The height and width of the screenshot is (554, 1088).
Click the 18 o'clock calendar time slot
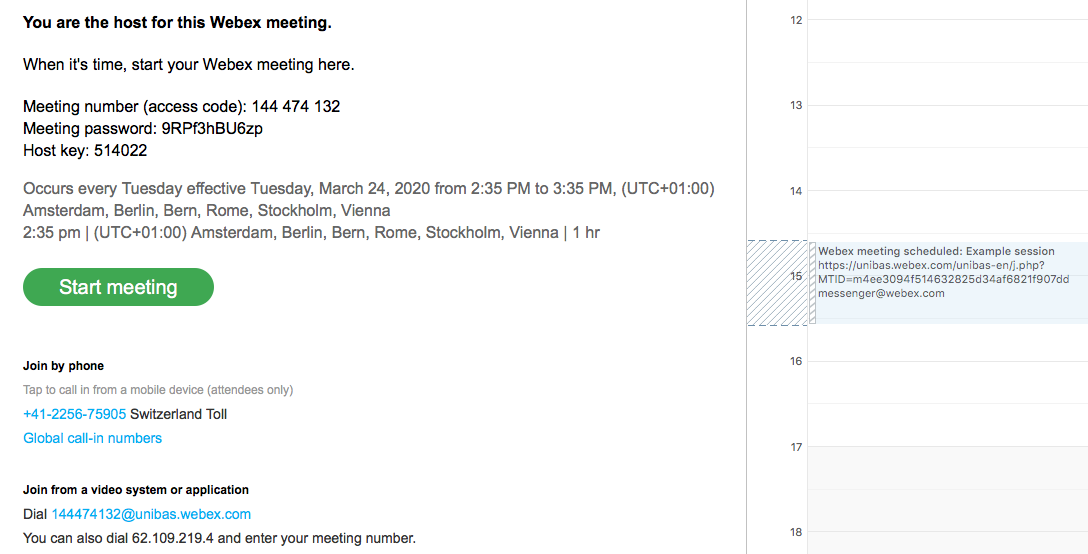946,538
